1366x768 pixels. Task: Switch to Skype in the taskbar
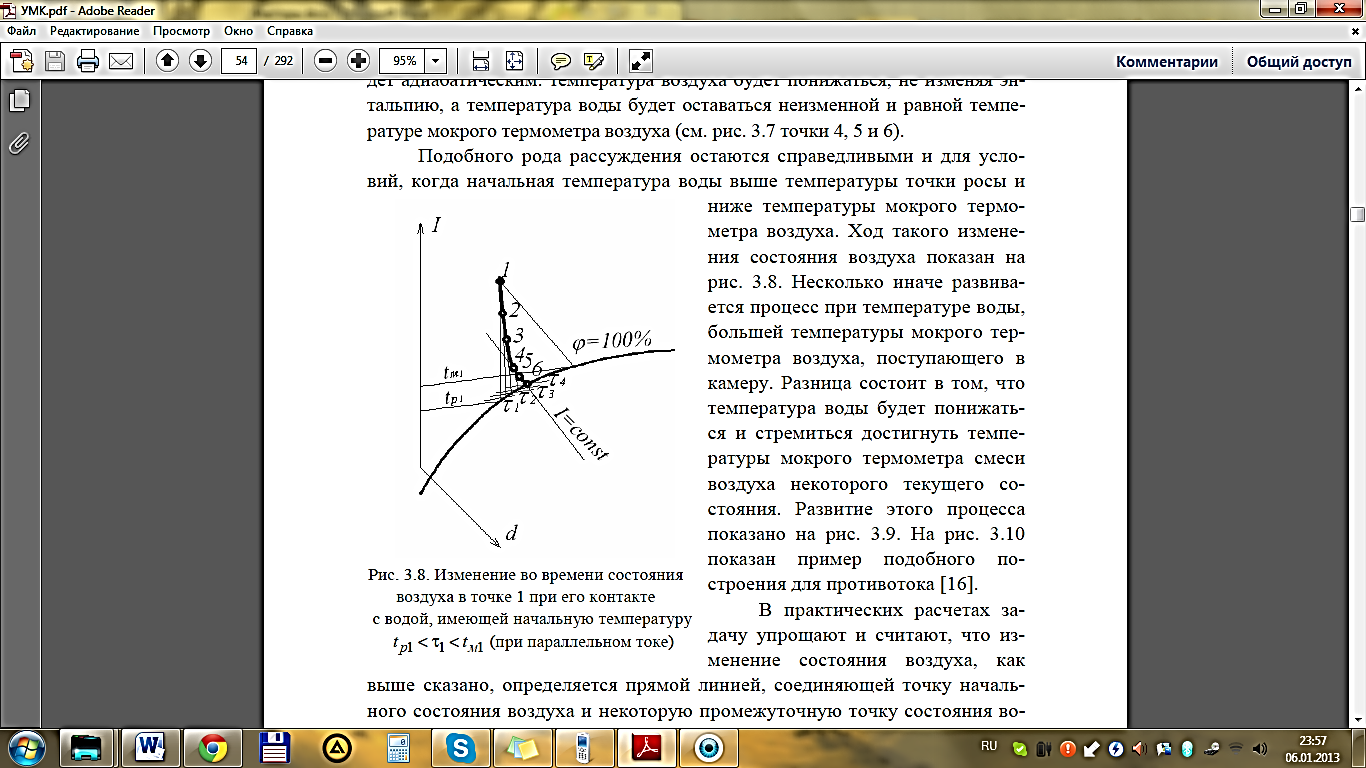(x=461, y=747)
